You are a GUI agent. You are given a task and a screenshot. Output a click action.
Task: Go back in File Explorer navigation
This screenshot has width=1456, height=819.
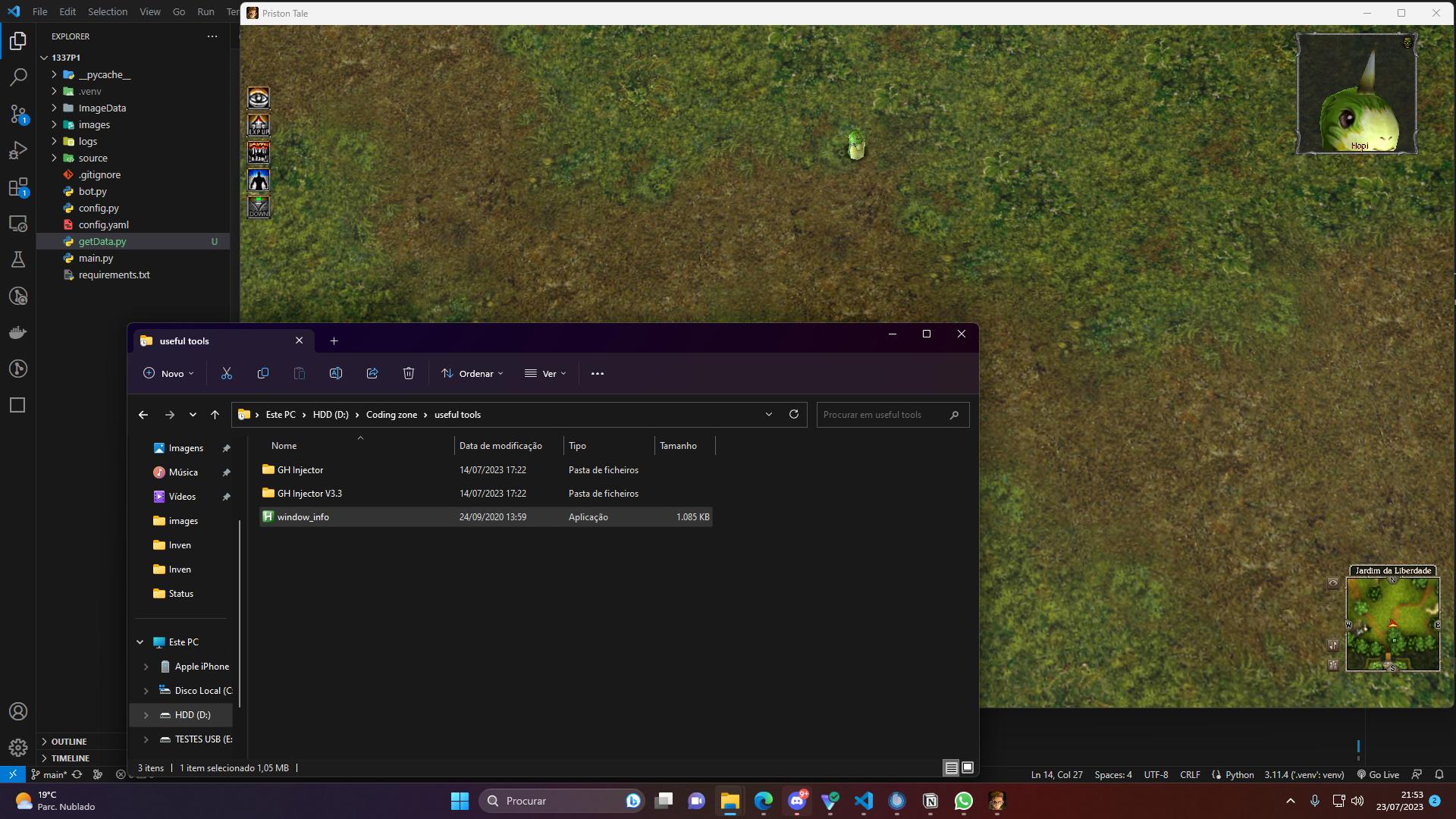(x=143, y=415)
